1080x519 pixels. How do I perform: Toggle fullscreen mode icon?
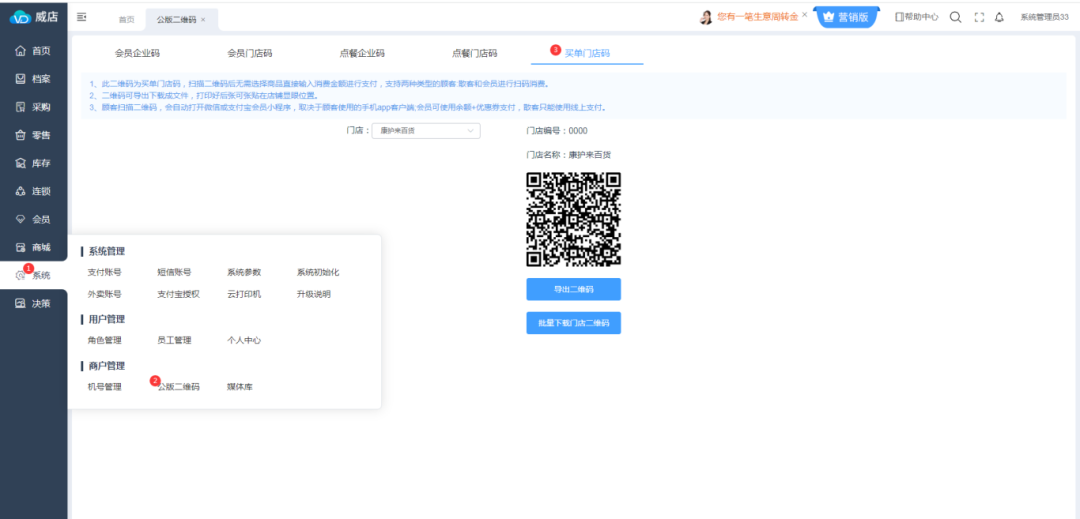click(x=979, y=17)
